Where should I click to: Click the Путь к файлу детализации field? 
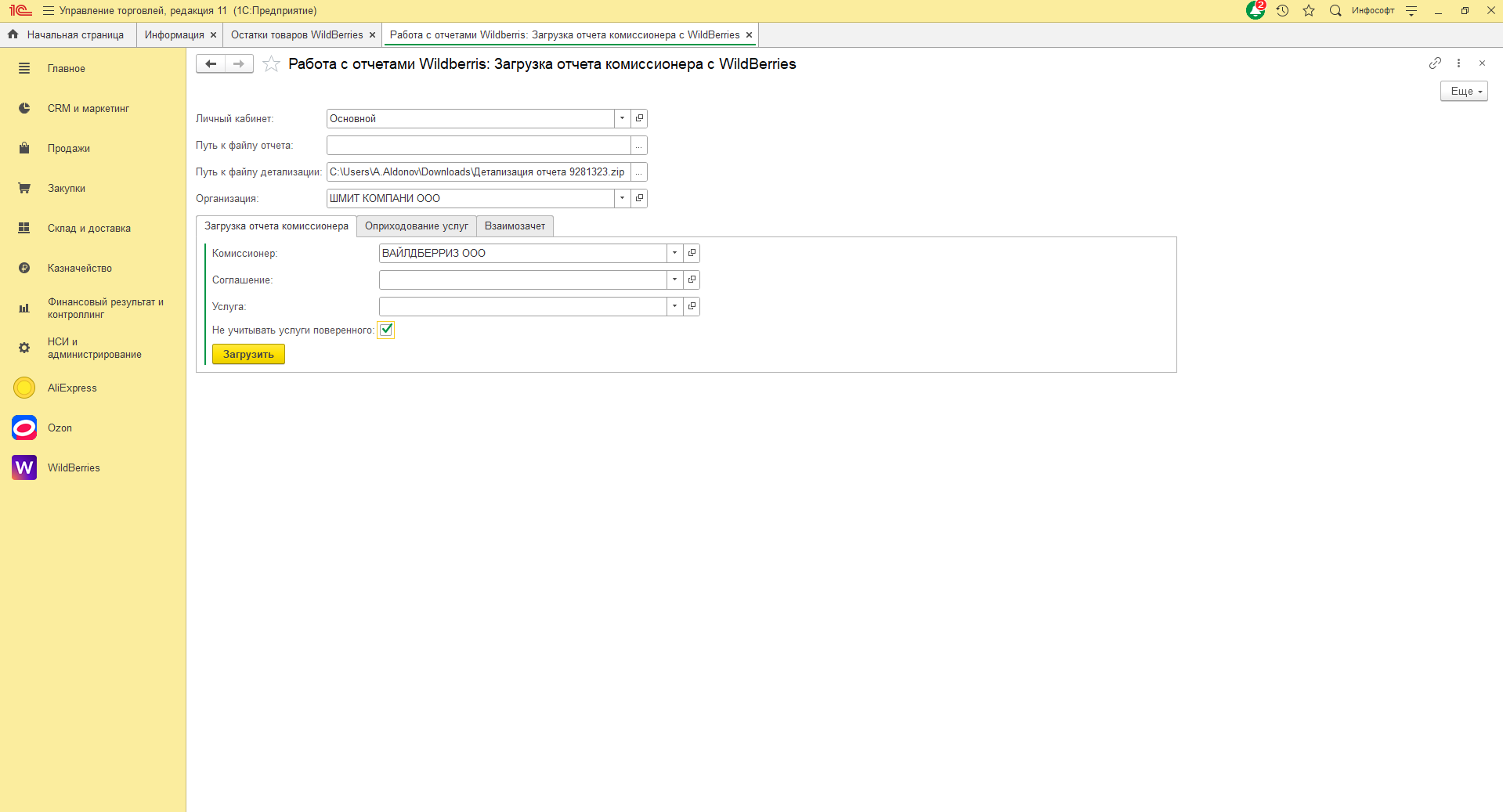point(479,172)
